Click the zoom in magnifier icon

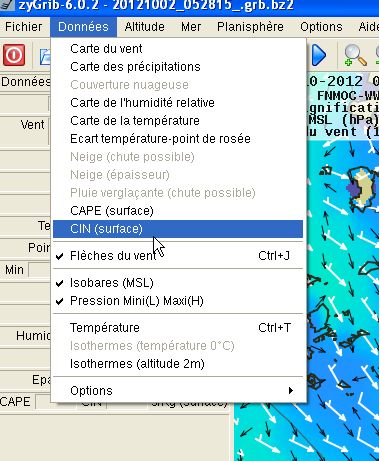(x=355, y=55)
